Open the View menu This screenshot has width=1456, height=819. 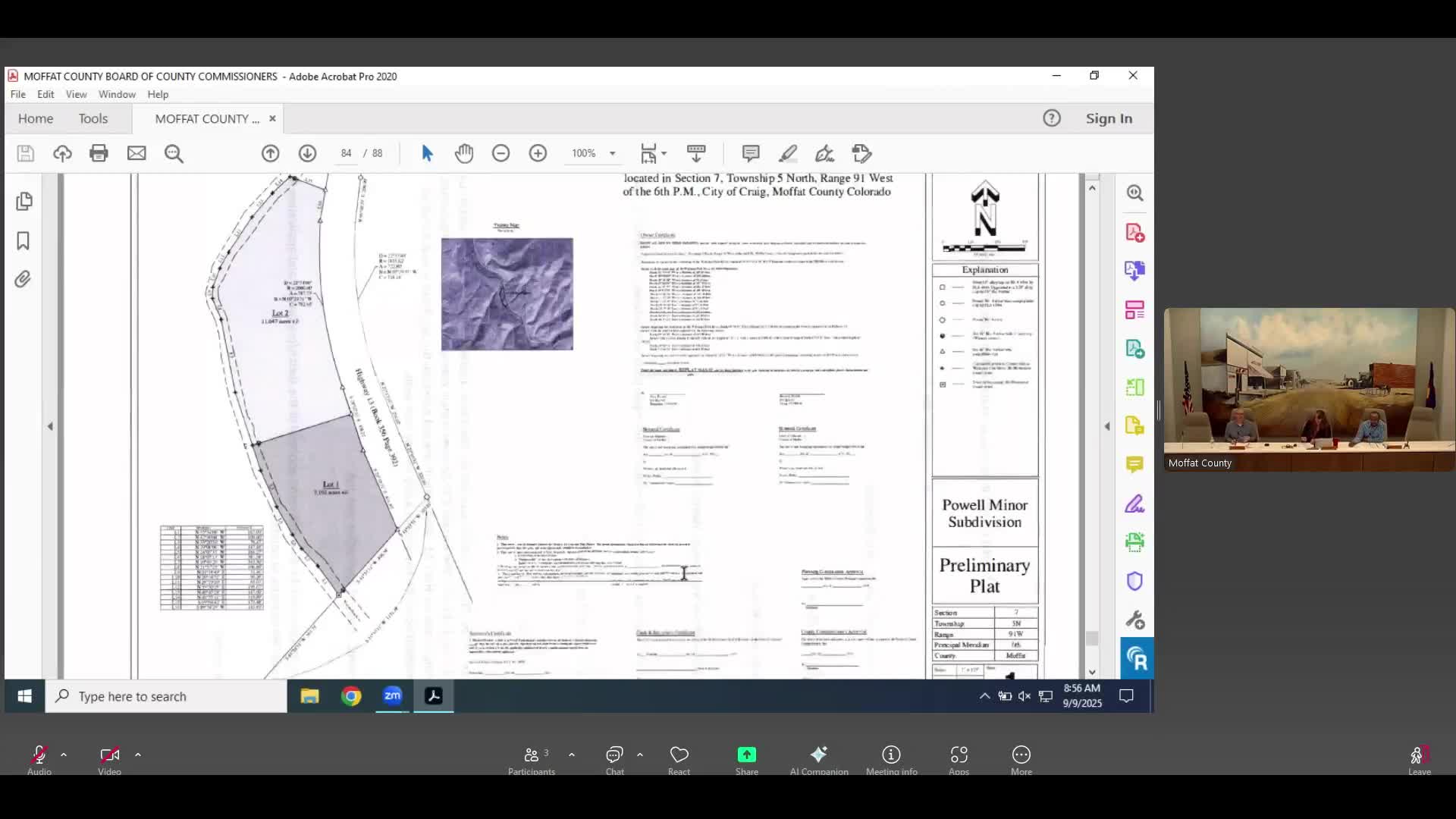click(76, 94)
